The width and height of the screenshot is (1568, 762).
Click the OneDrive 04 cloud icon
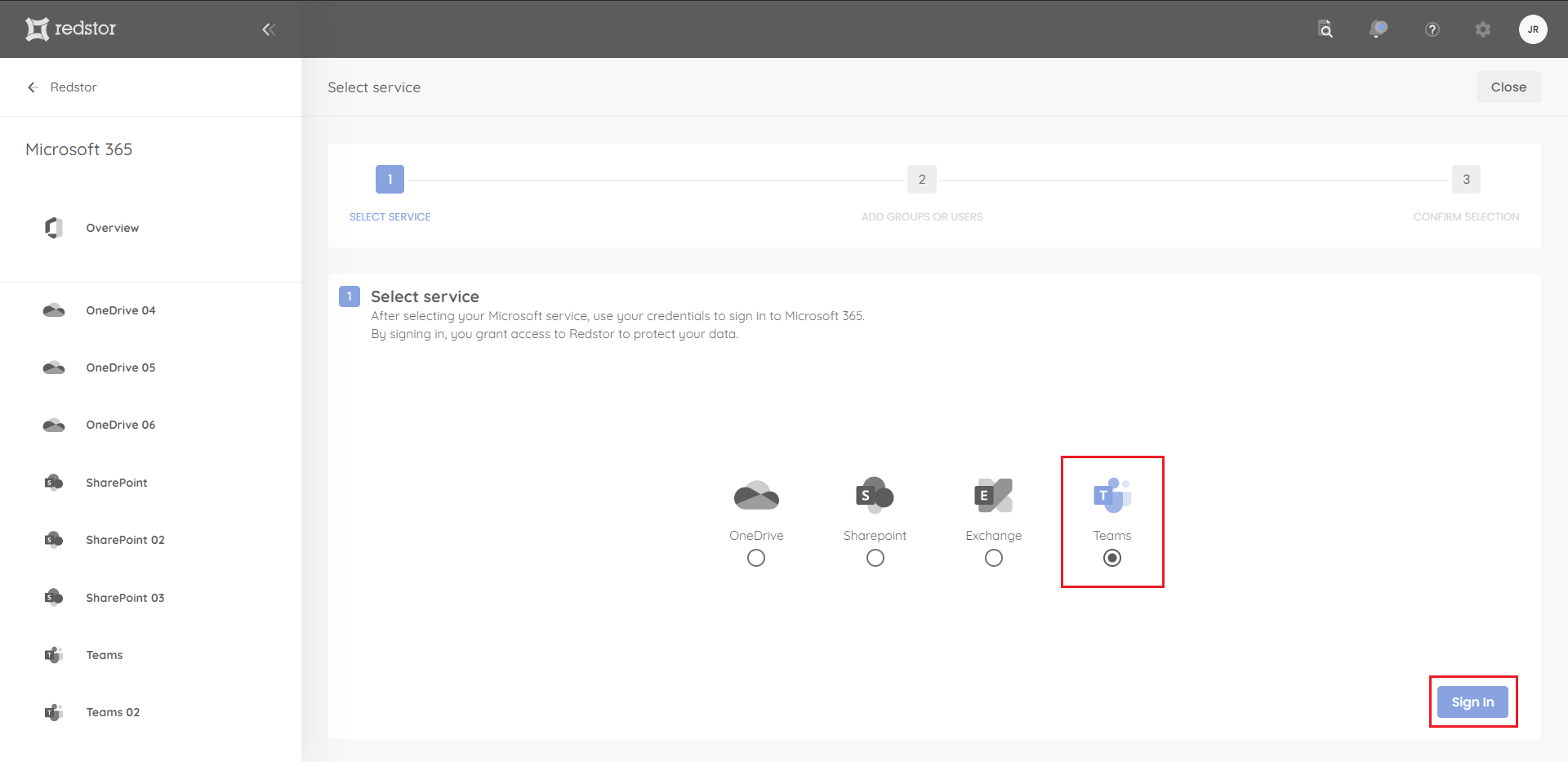pyautogui.click(x=54, y=310)
